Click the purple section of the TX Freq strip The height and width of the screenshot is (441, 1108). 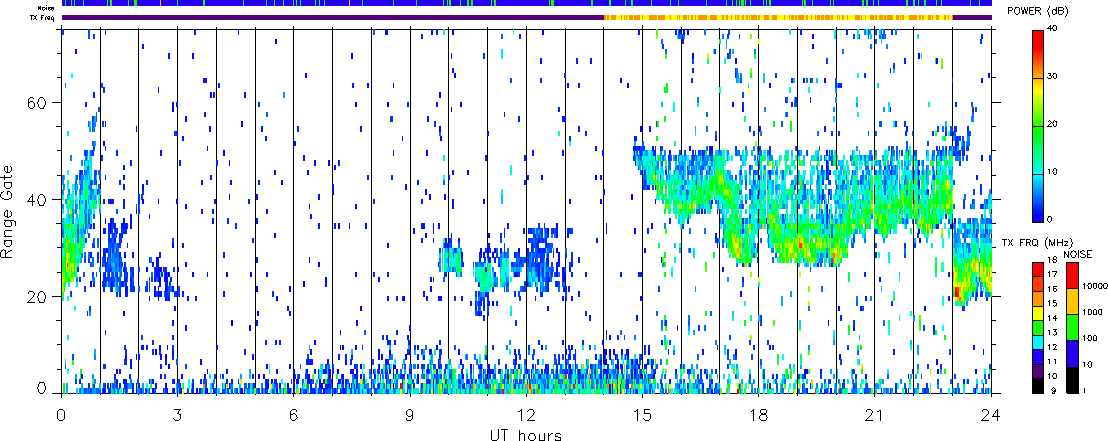tap(333, 16)
